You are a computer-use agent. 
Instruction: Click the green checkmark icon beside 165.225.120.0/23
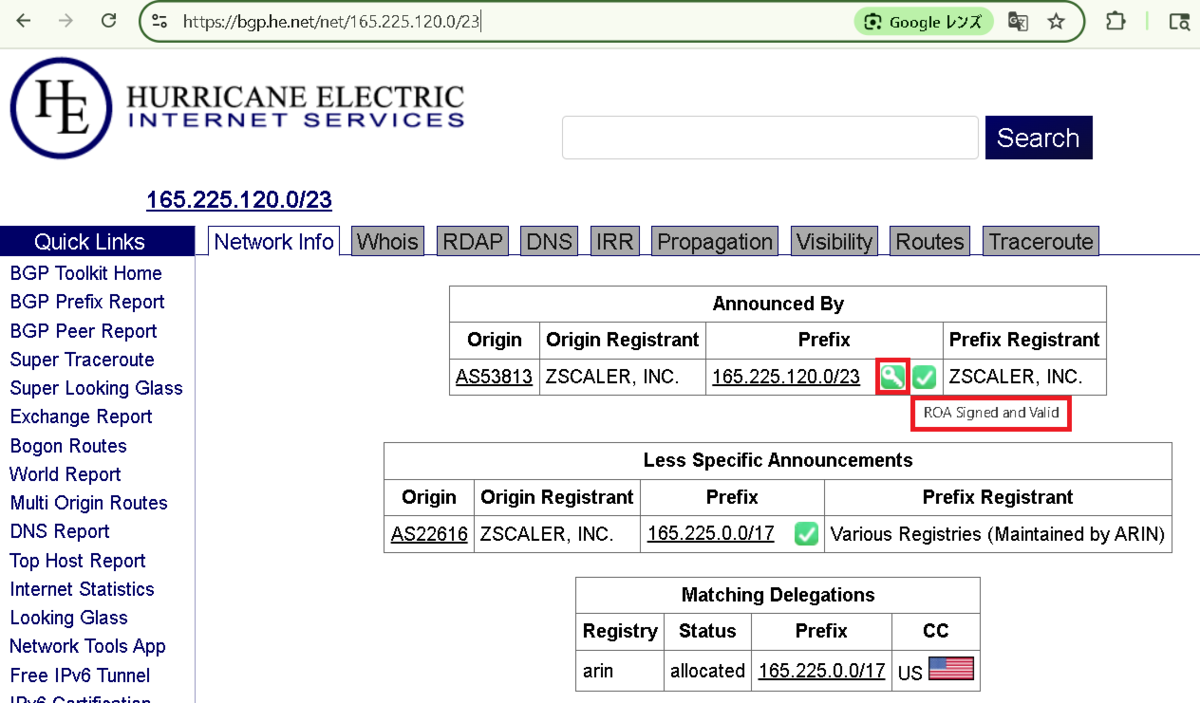coord(924,377)
